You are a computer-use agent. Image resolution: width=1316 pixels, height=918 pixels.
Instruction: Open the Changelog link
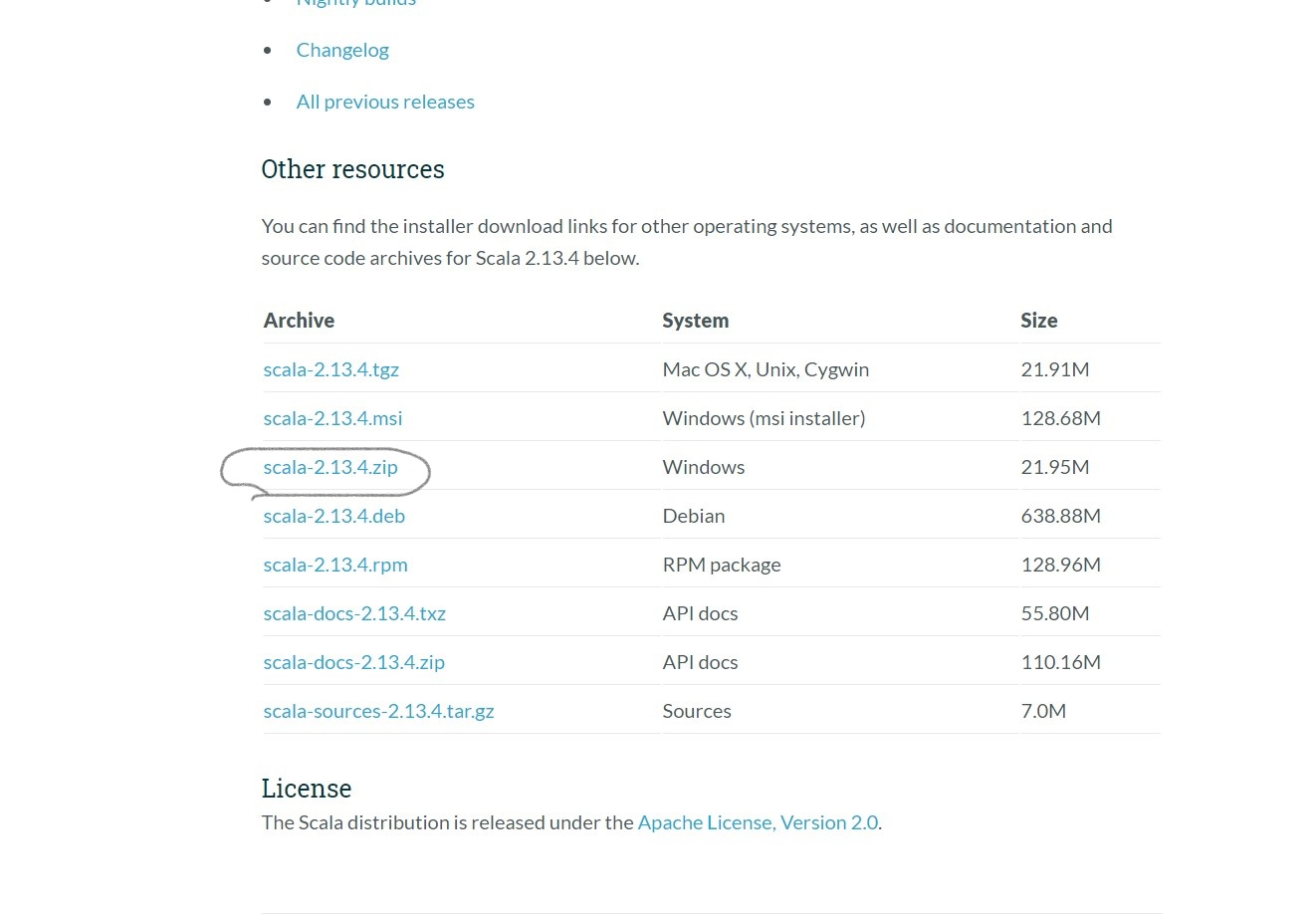(342, 50)
